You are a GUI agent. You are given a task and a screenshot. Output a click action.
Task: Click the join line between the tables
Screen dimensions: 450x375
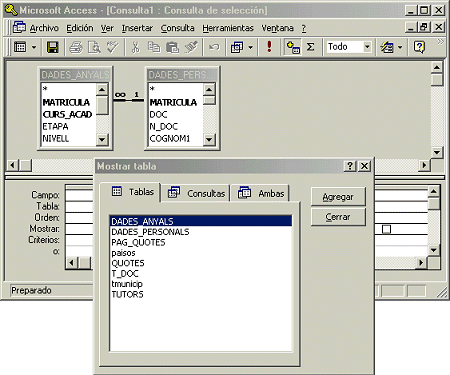tap(129, 100)
